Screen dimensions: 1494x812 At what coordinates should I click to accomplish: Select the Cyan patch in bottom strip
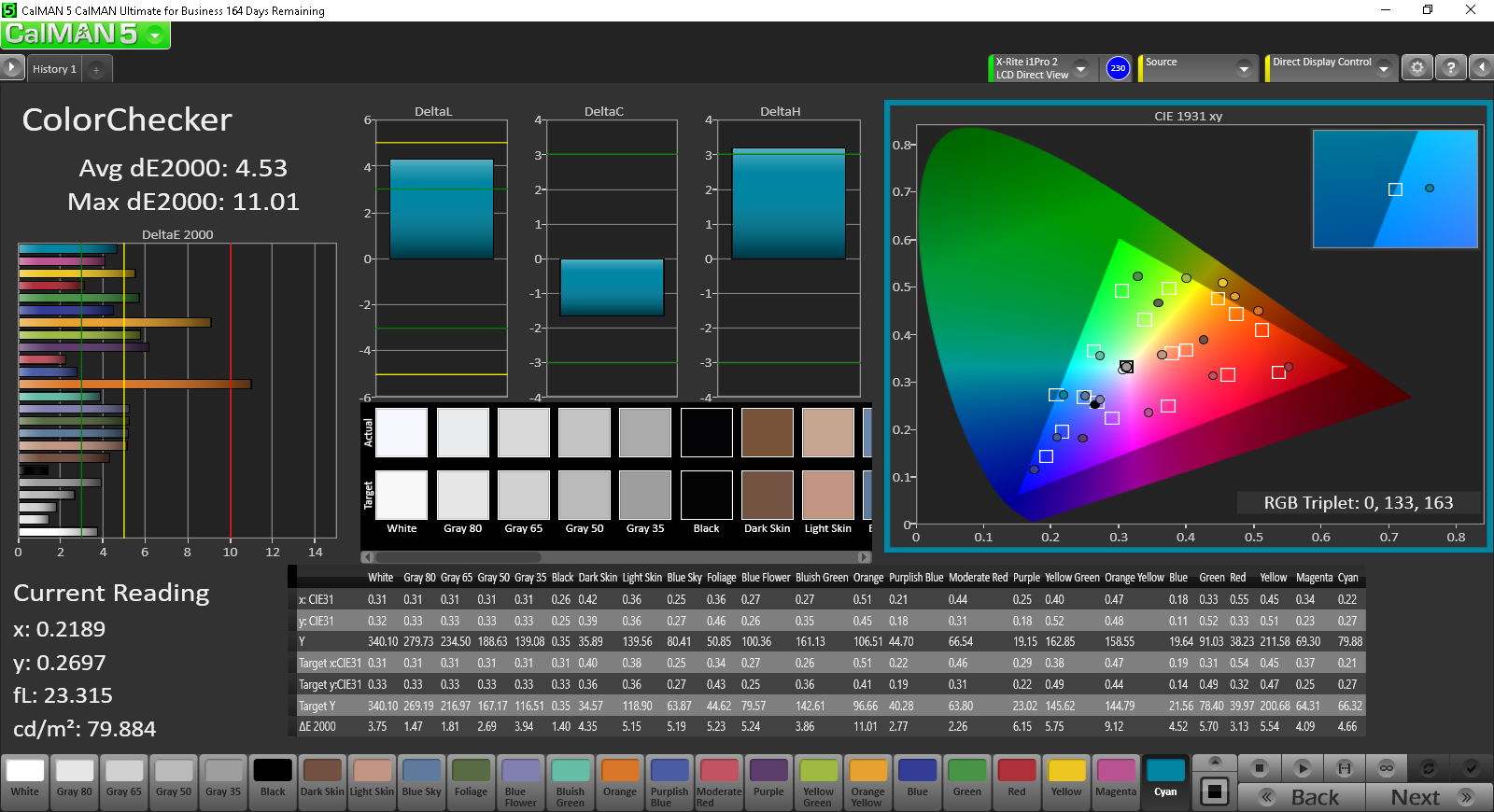tap(1165, 781)
